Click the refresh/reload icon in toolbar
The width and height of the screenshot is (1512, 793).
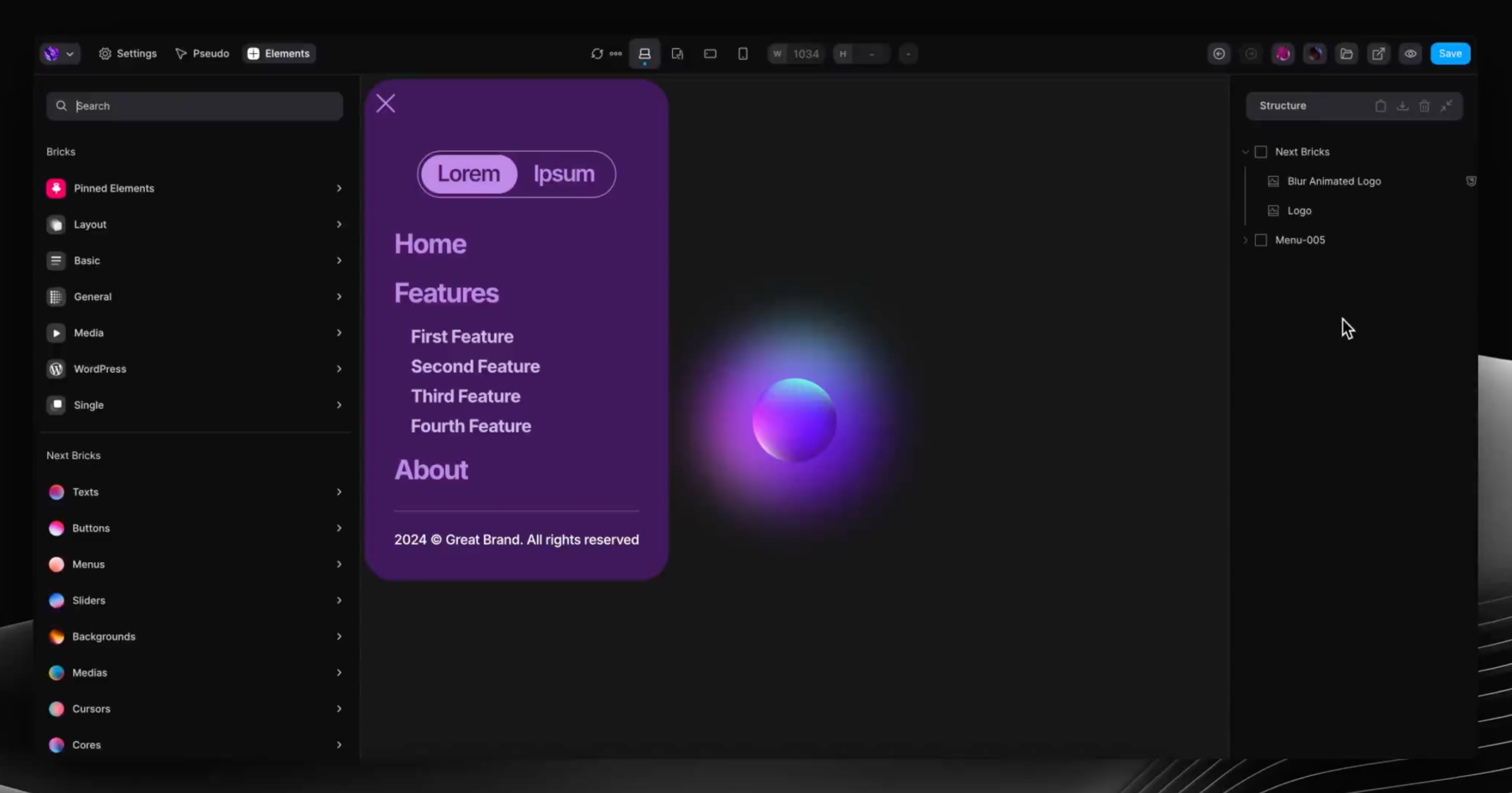coord(597,53)
